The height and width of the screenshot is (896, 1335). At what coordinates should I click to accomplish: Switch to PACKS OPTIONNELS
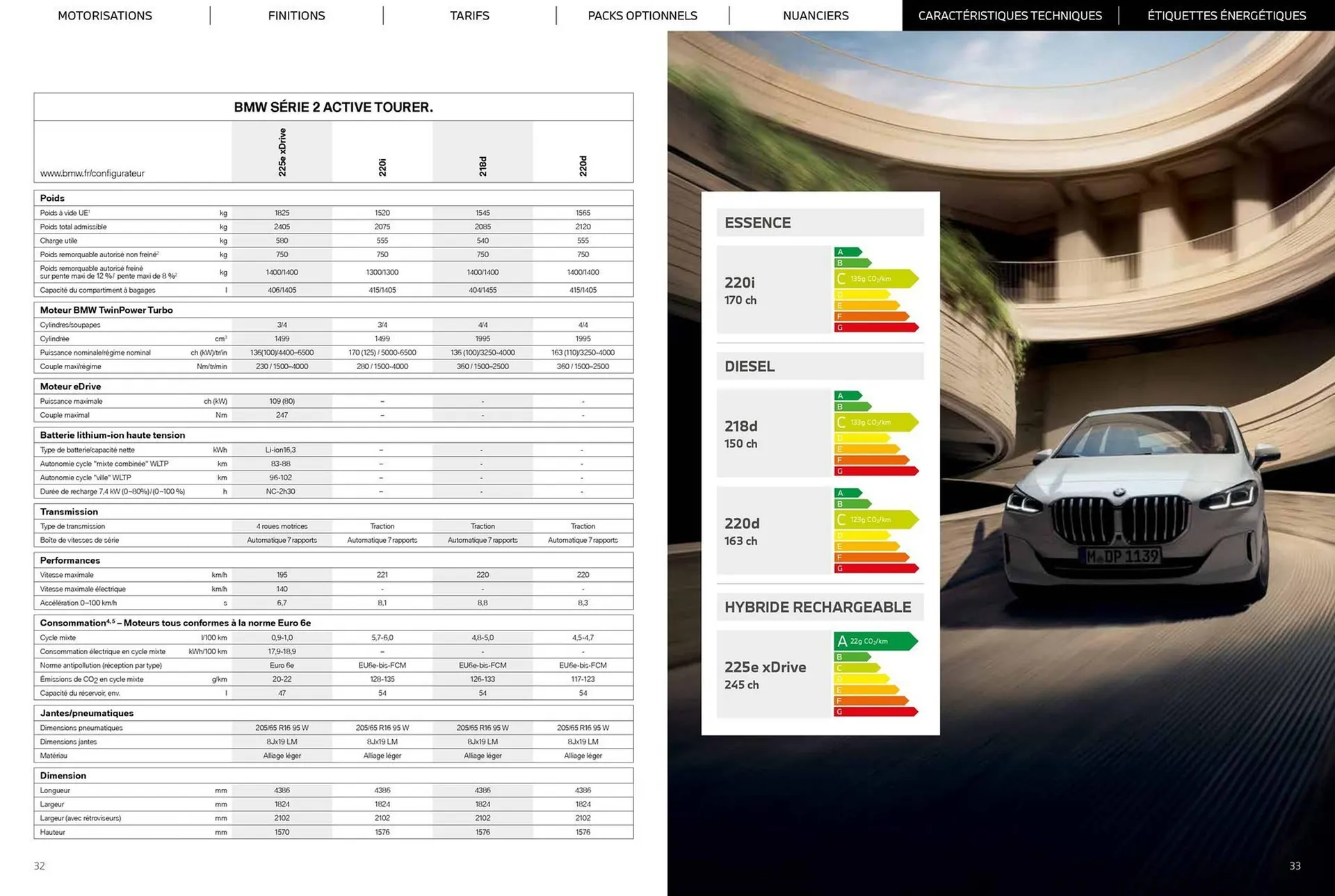(642, 15)
